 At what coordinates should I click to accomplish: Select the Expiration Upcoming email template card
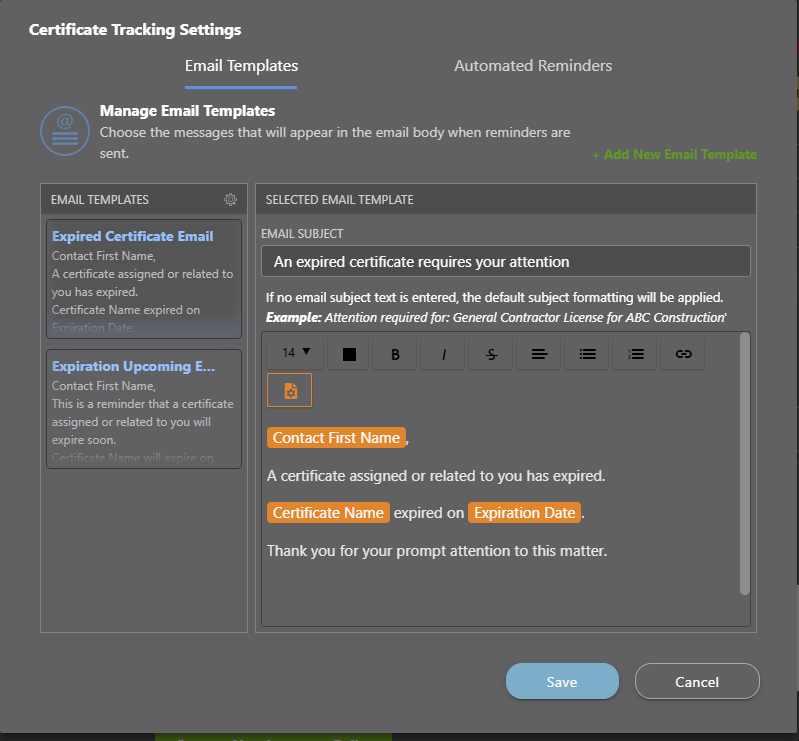click(144, 409)
